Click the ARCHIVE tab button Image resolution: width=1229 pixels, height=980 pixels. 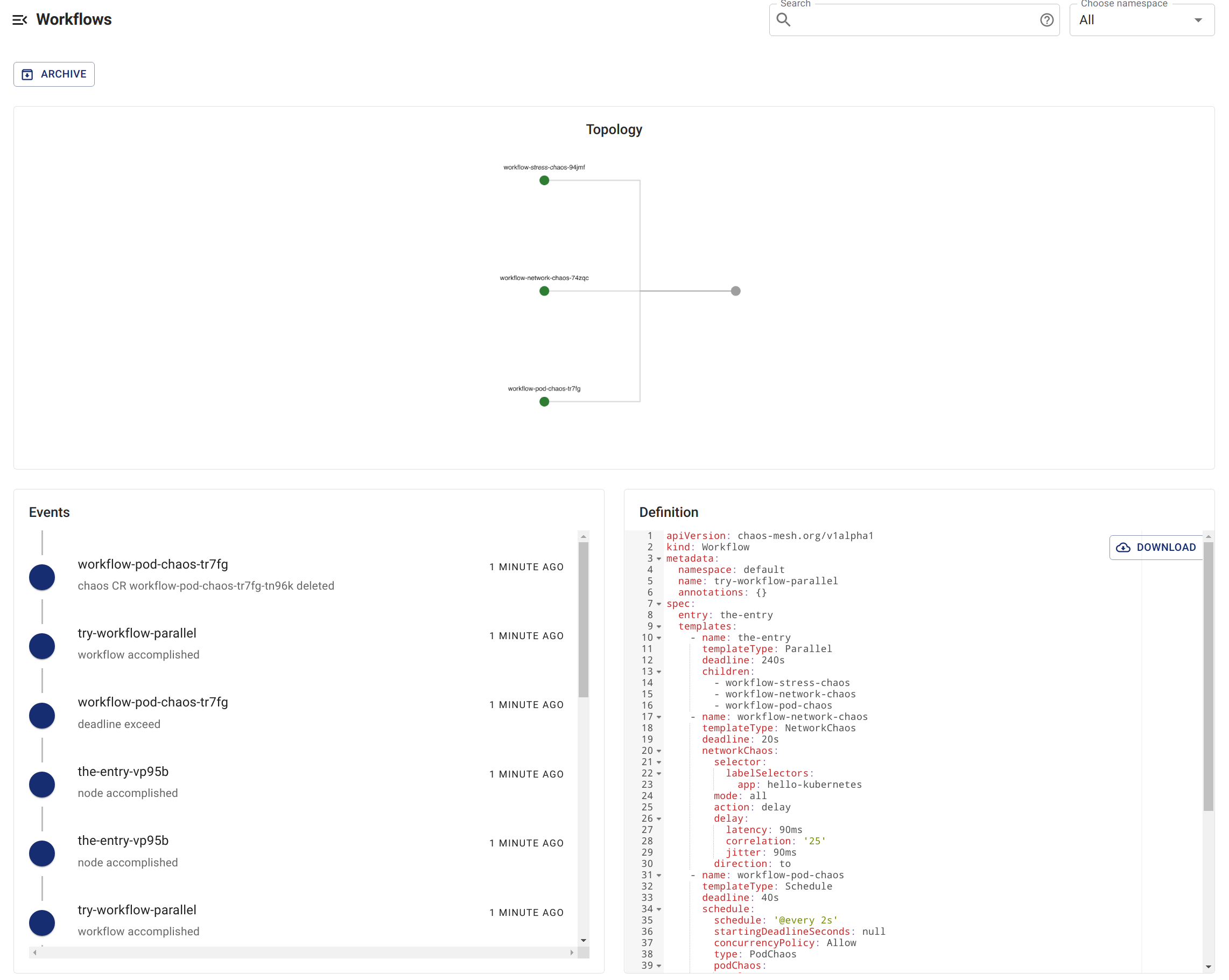pyautogui.click(x=54, y=74)
